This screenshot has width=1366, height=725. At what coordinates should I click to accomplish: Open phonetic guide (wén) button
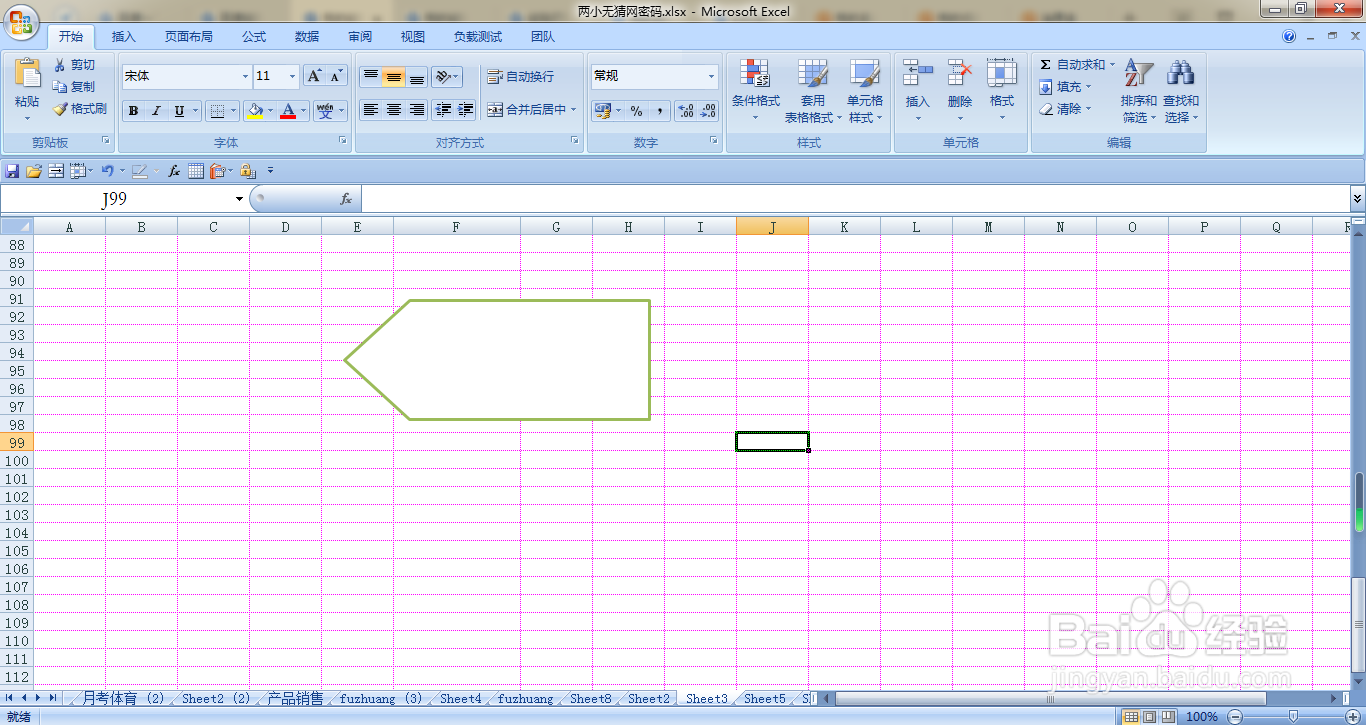[x=325, y=111]
